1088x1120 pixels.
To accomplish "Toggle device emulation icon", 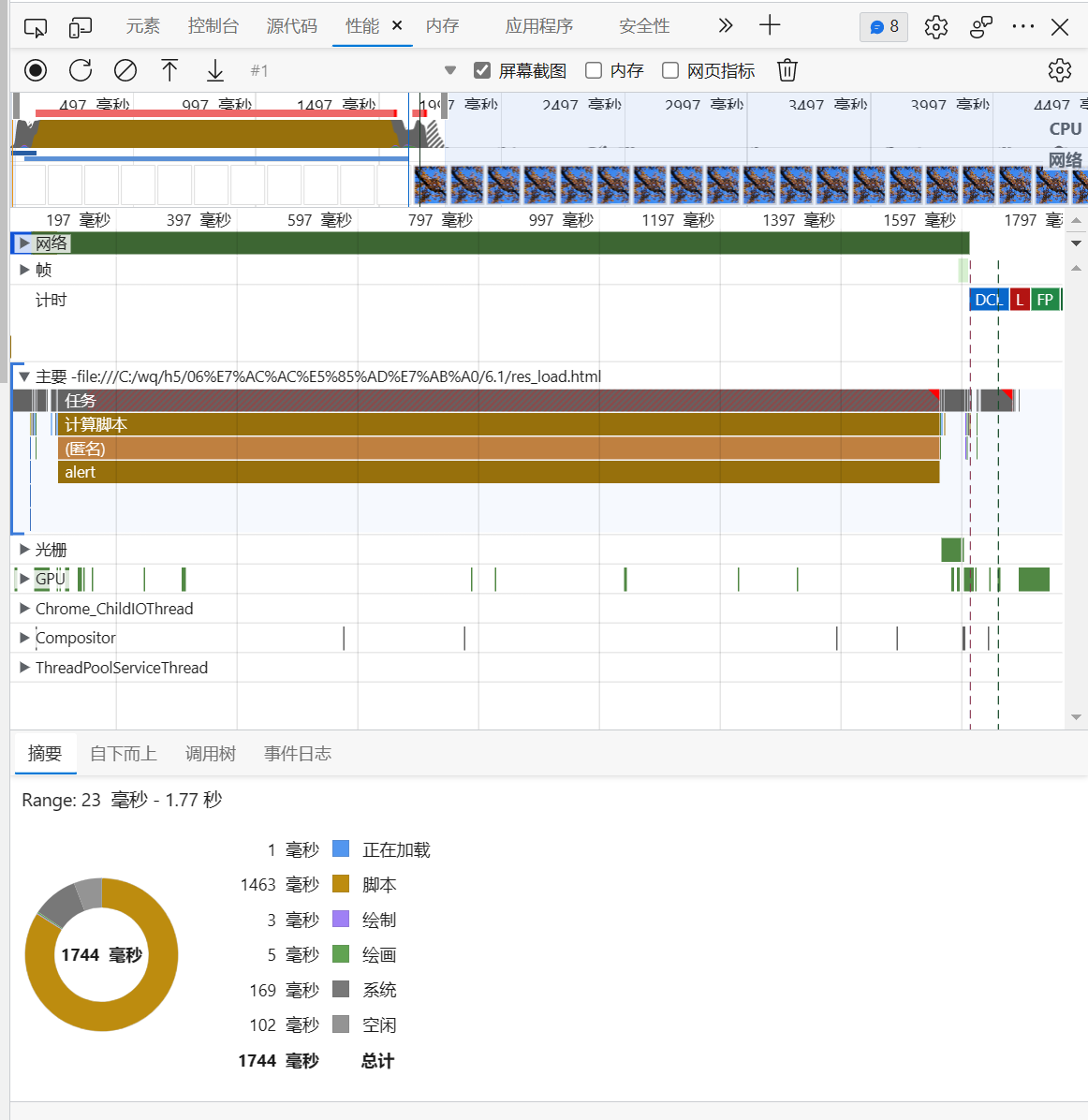I will pos(81,27).
